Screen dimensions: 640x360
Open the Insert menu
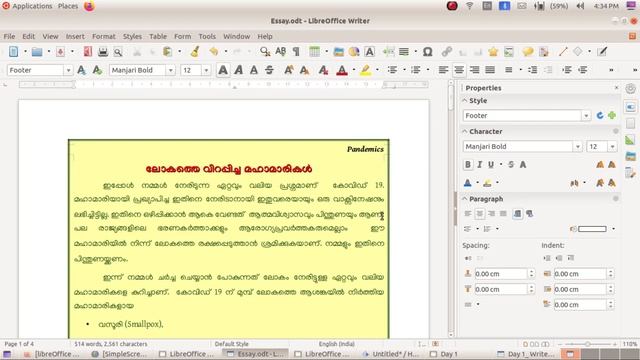point(75,36)
